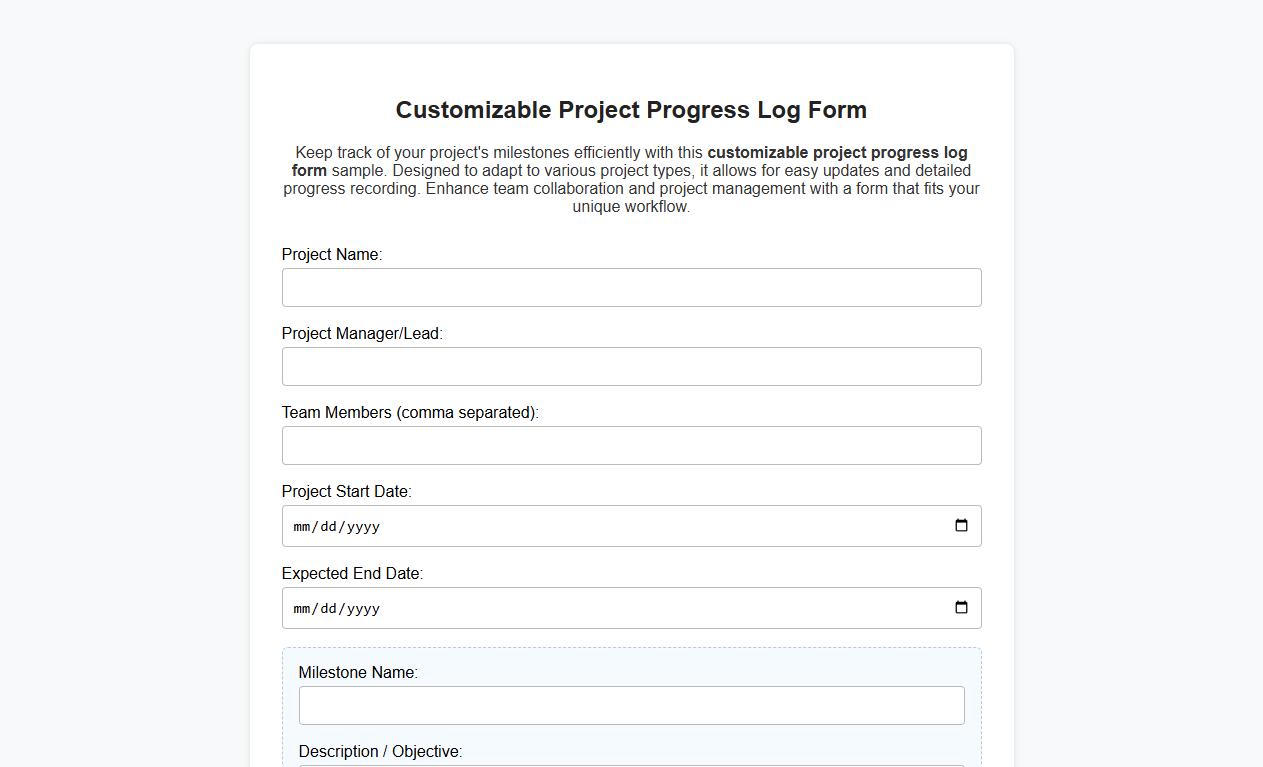Click the Project Name label
The image size is (1263, 767).
[x=331, y=254]
